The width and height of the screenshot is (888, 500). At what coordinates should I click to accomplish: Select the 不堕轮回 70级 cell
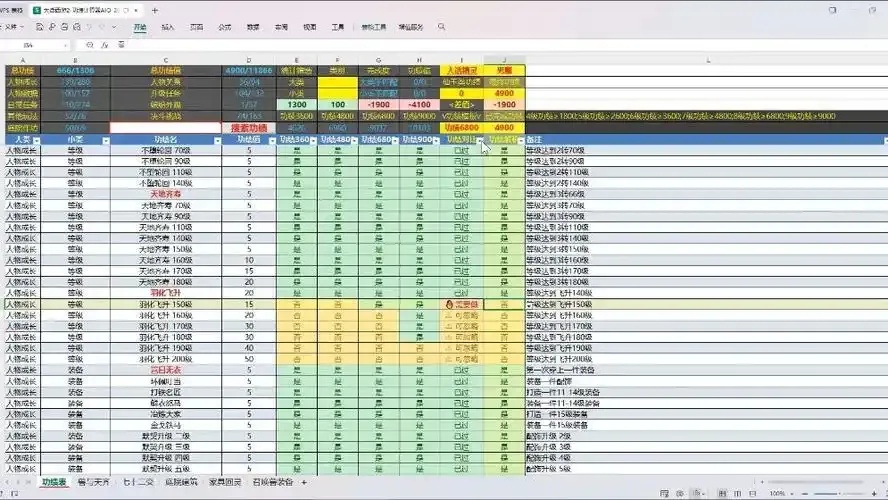(166, 151)
